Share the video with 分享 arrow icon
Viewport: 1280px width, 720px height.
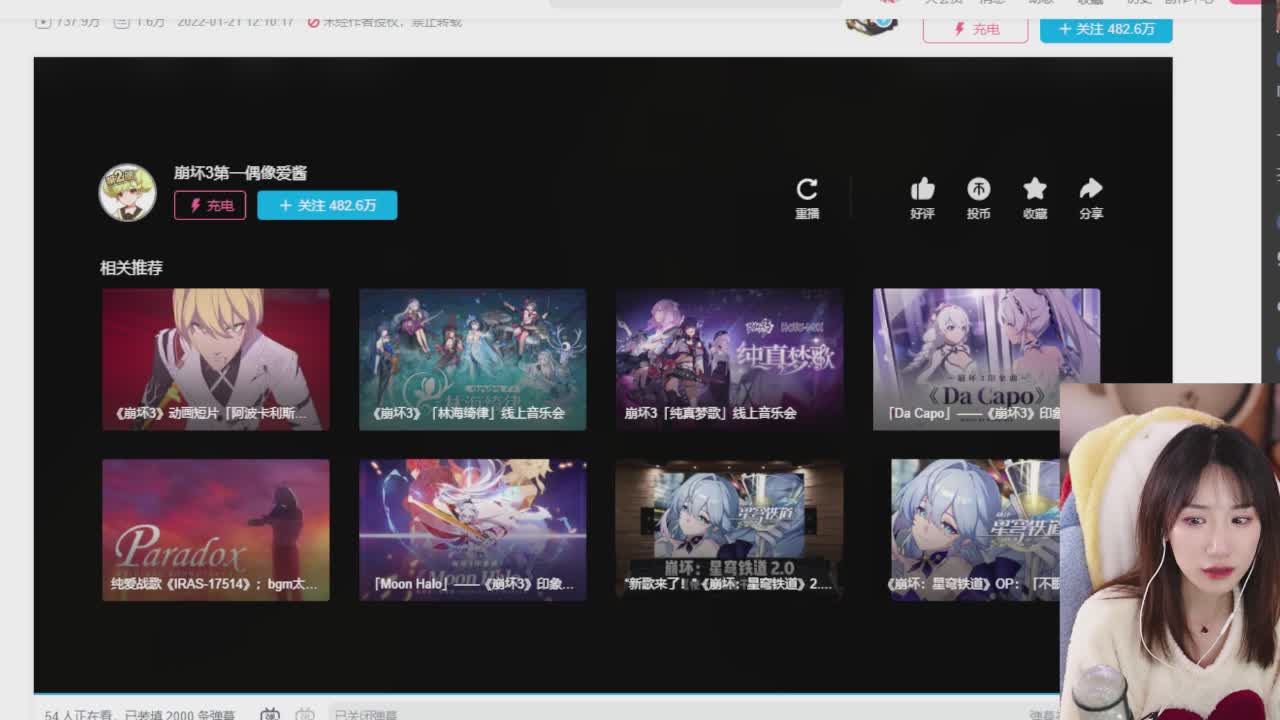tap(1091, 197)
